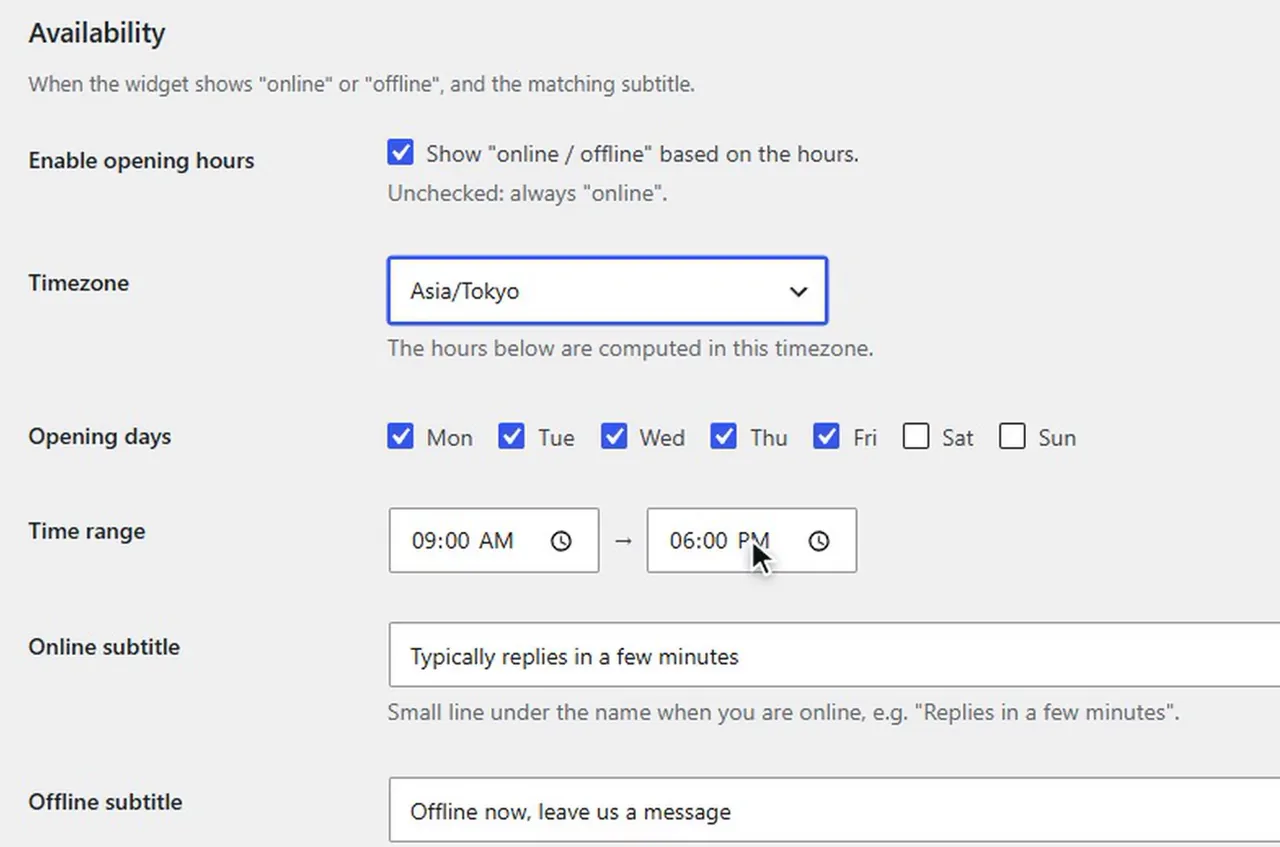Screen dimensions: 1280x847
Task: Click the Enable opening hours label
Action: coord(141,161)
